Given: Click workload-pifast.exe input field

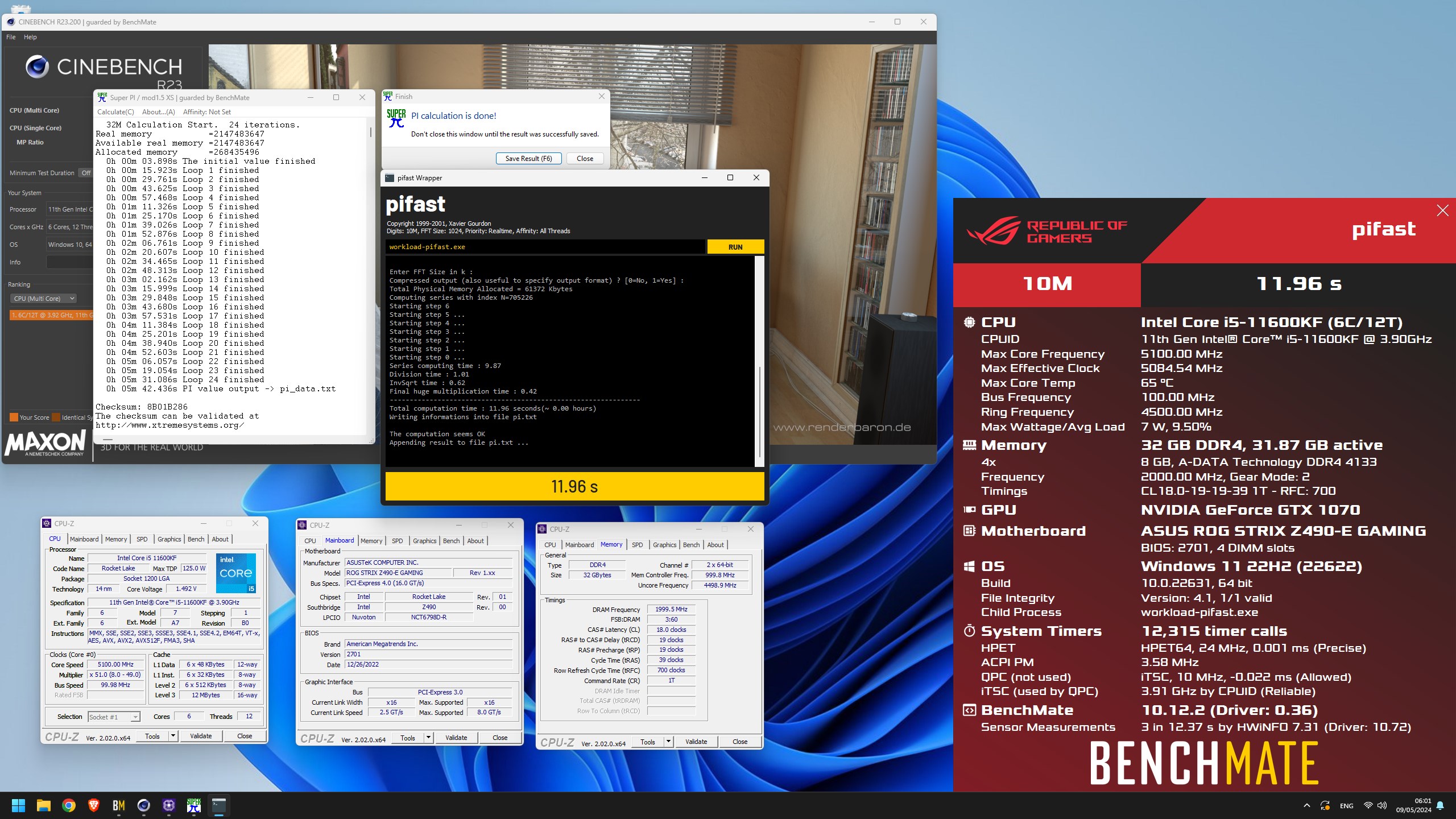Looking at the screenshot, I should [545, 247].
